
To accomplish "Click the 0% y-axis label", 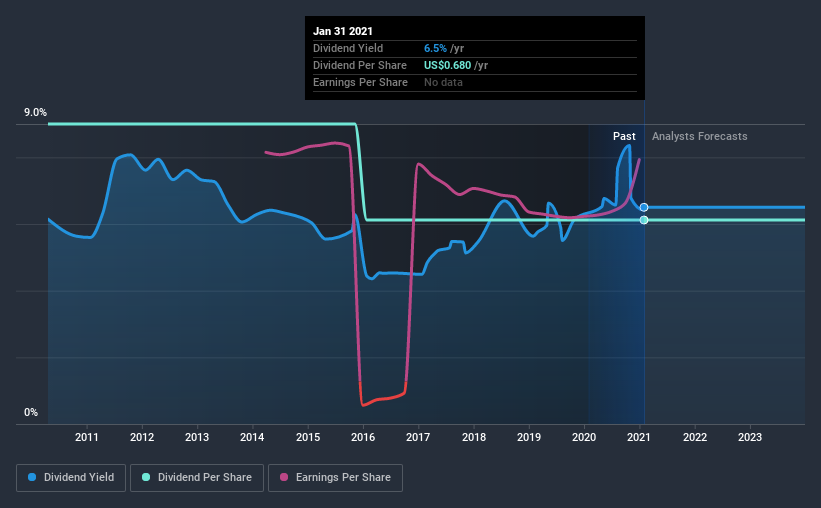I will 31,413.
